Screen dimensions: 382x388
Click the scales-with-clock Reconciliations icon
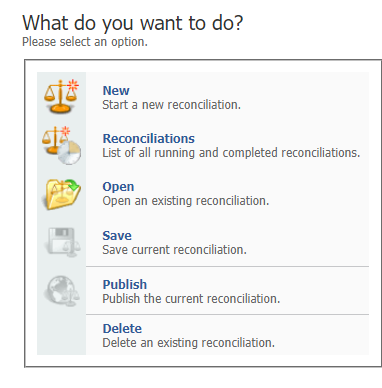click(61, 145)
